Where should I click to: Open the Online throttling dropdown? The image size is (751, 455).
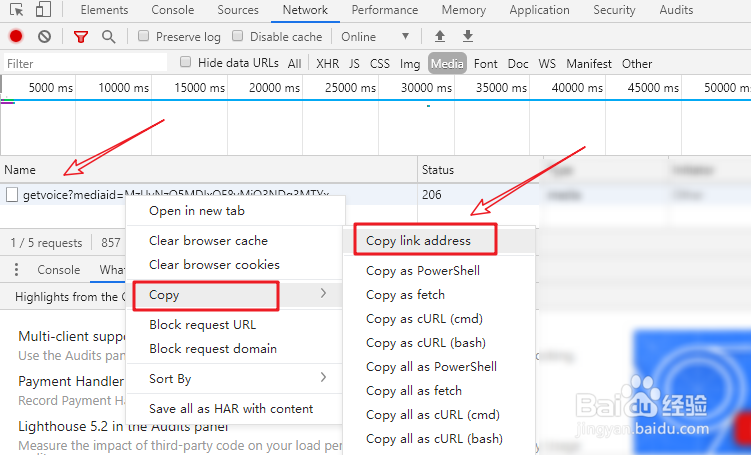pyautogui.click(x=375, y=37)
